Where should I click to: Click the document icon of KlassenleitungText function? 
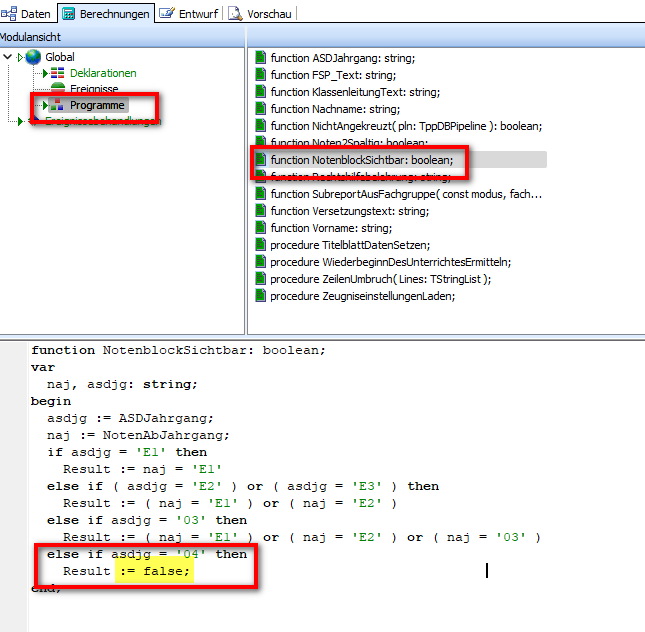[260, 92]
